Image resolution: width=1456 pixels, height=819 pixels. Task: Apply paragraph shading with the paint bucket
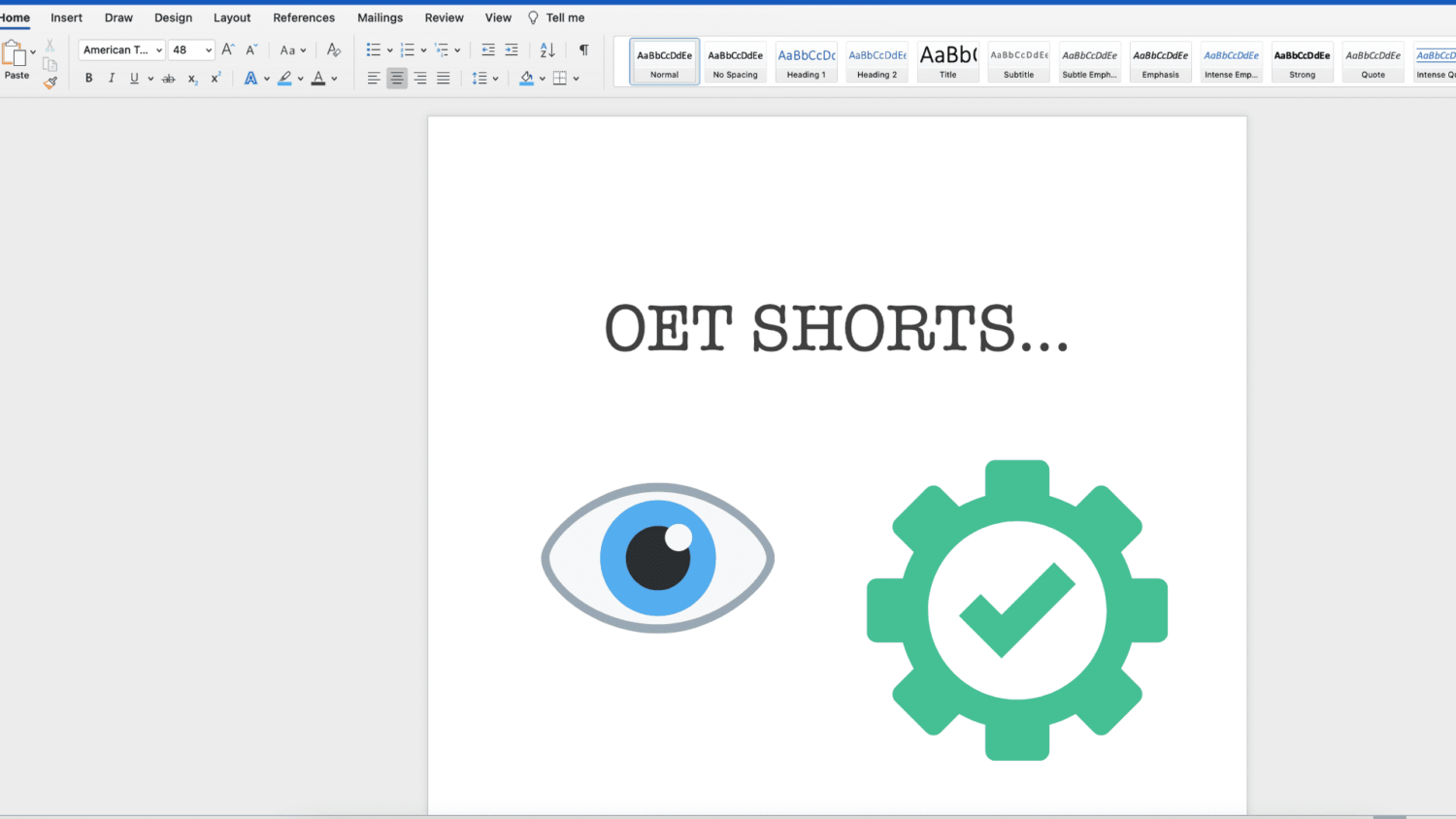(526, 79)
